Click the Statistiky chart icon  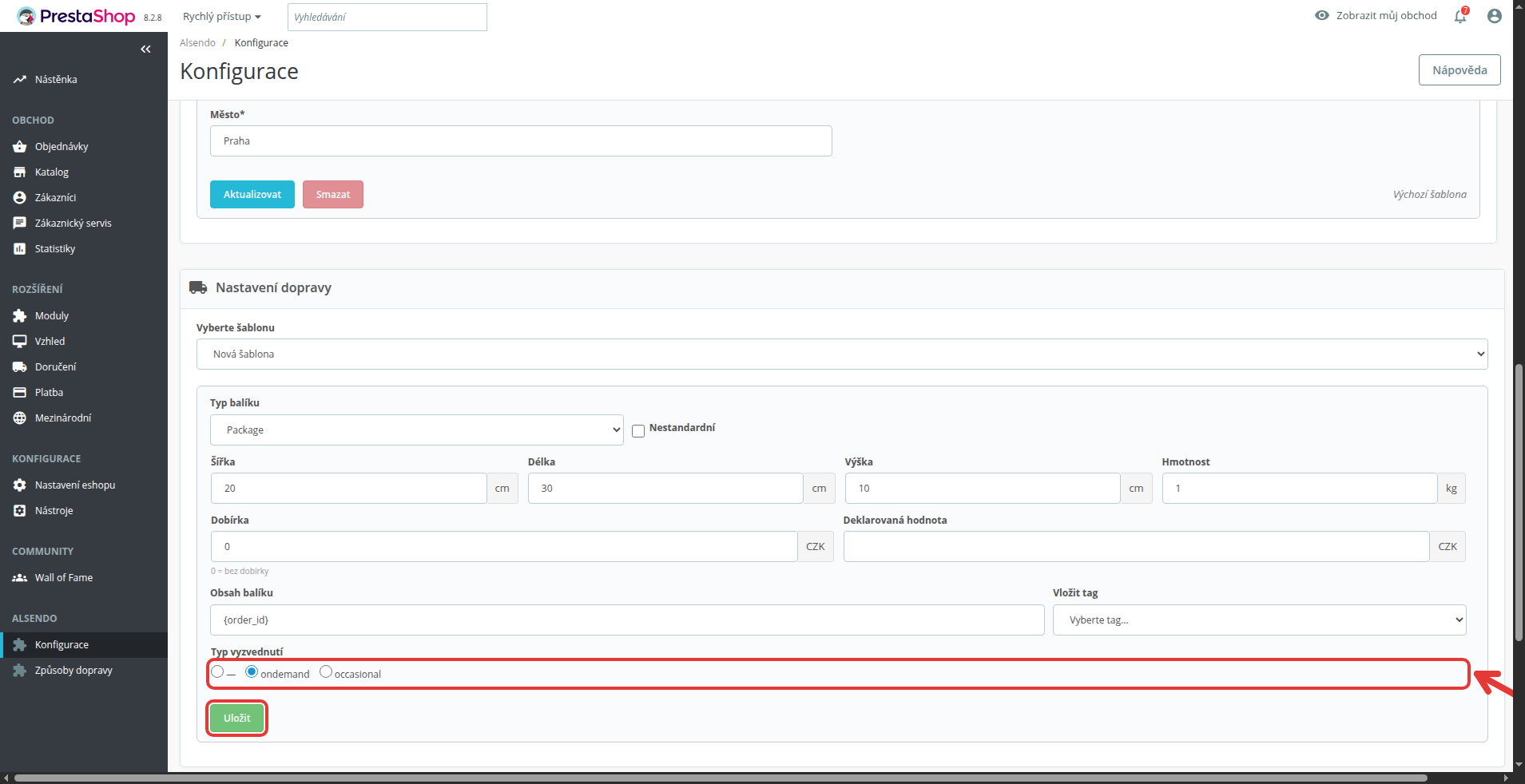point(20,249)
